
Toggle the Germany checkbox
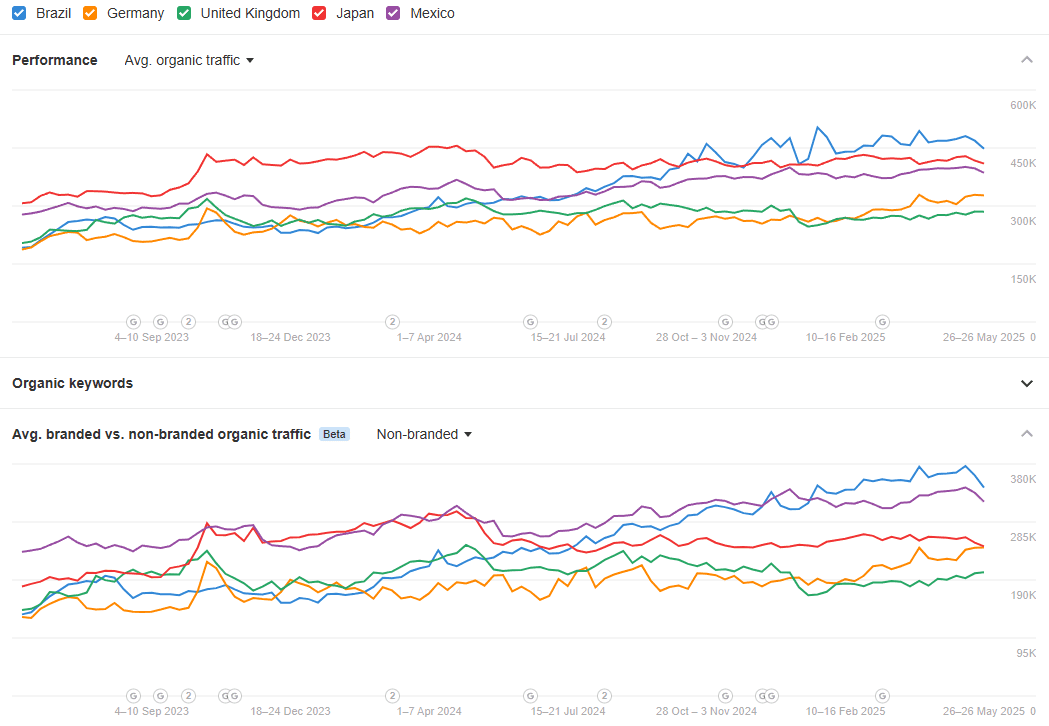(90, 13)
